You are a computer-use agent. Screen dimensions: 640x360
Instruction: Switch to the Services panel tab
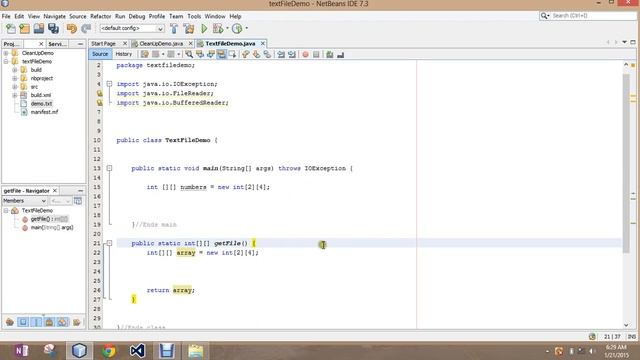tap(57, 44)
